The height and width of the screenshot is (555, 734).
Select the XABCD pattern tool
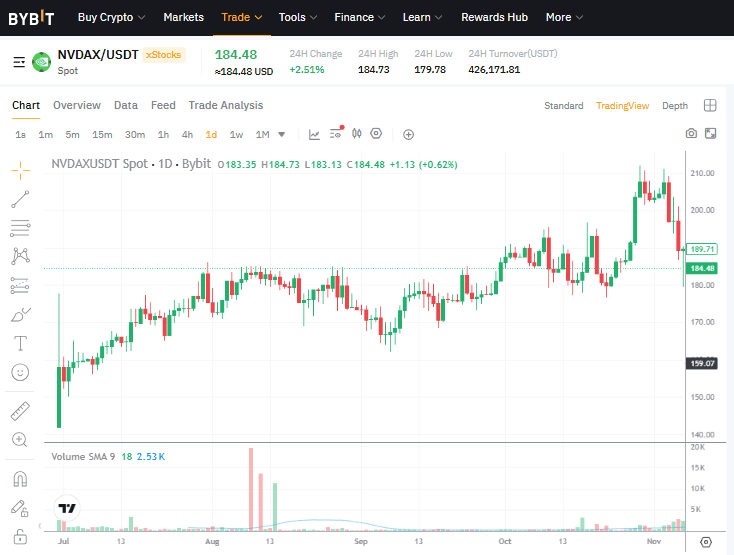coord(20,256)
